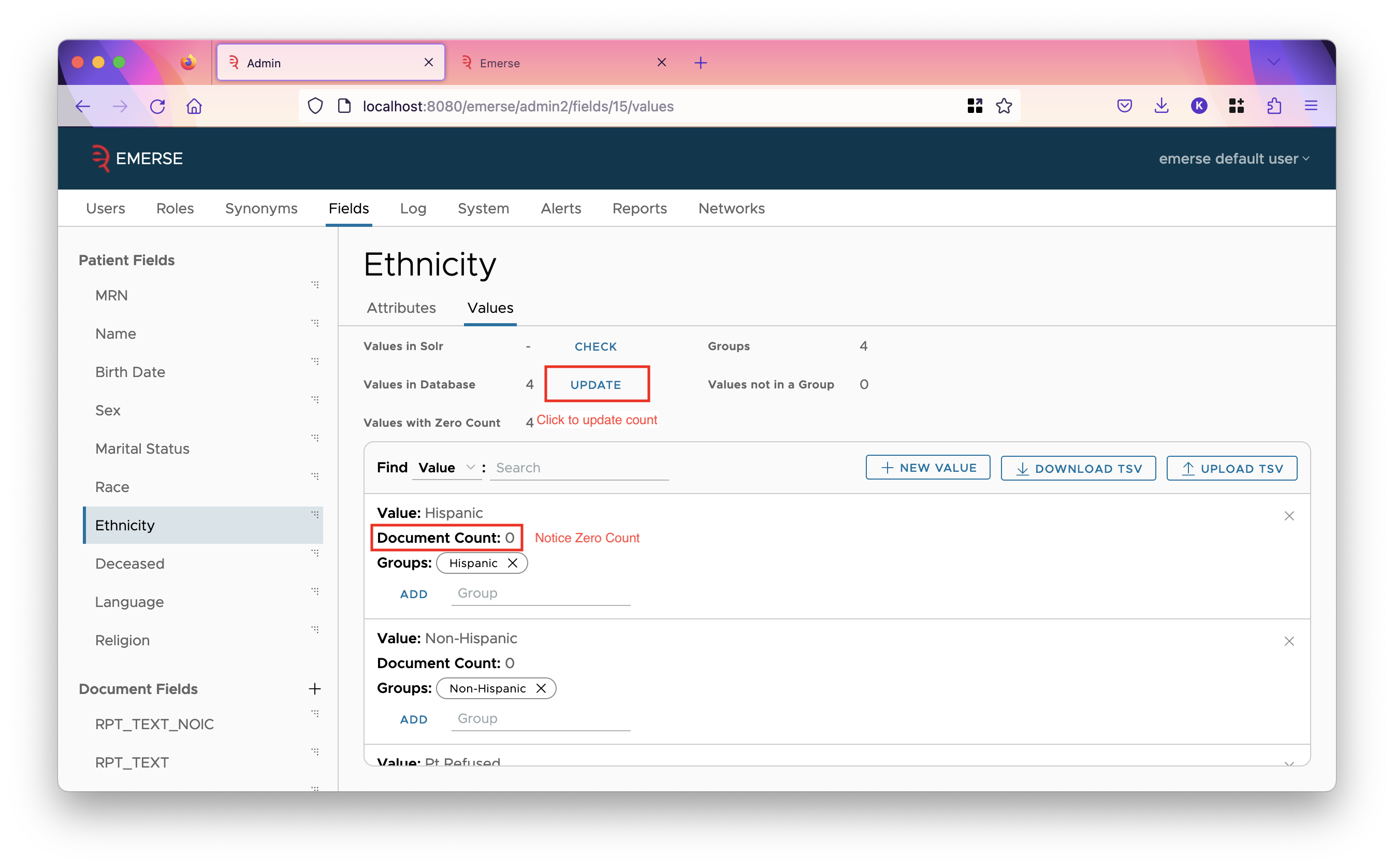Click the EMERSE logo in header
Screen dimensions: 1394x868
pos(137,158)
